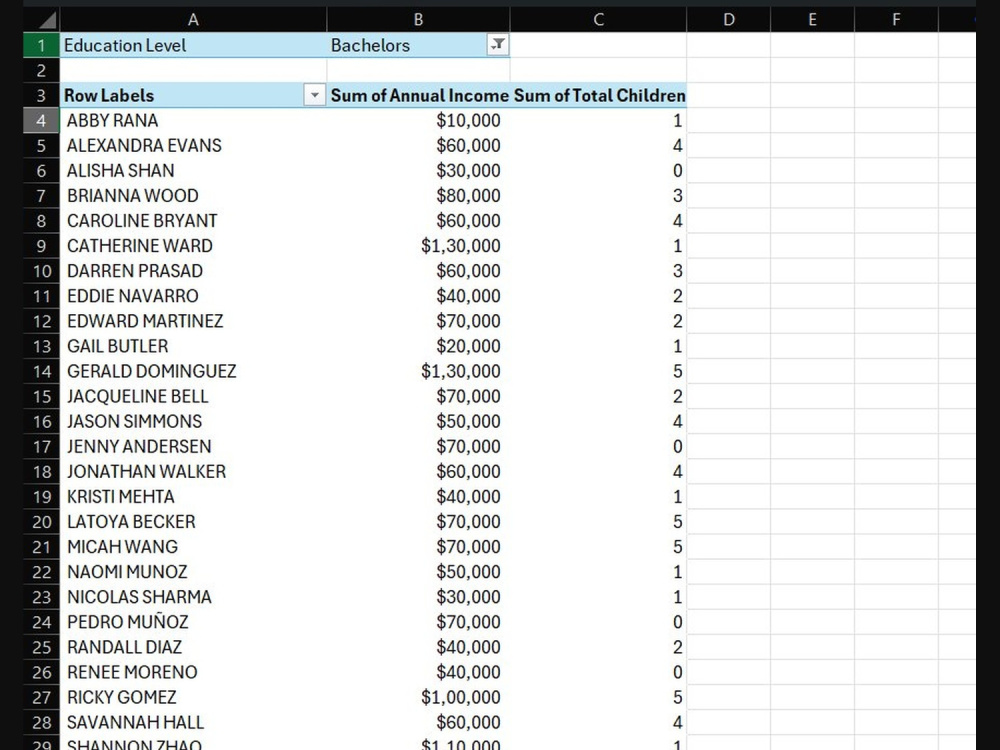Click CATHERINE WARD's $1,30,000 income cell
1000x750 pixels.
click(418, 246)
